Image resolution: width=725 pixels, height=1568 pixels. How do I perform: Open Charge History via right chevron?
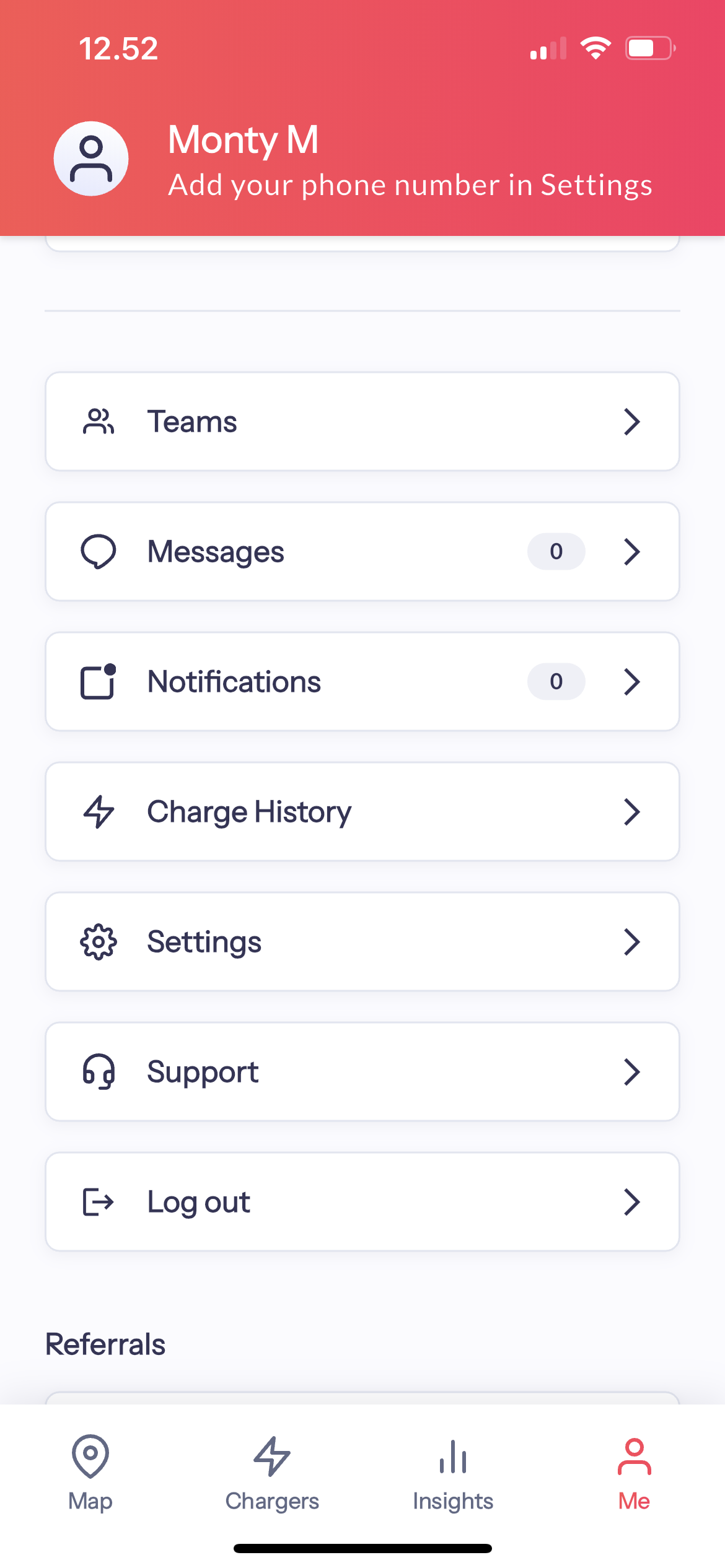click(x=631, y=812)
